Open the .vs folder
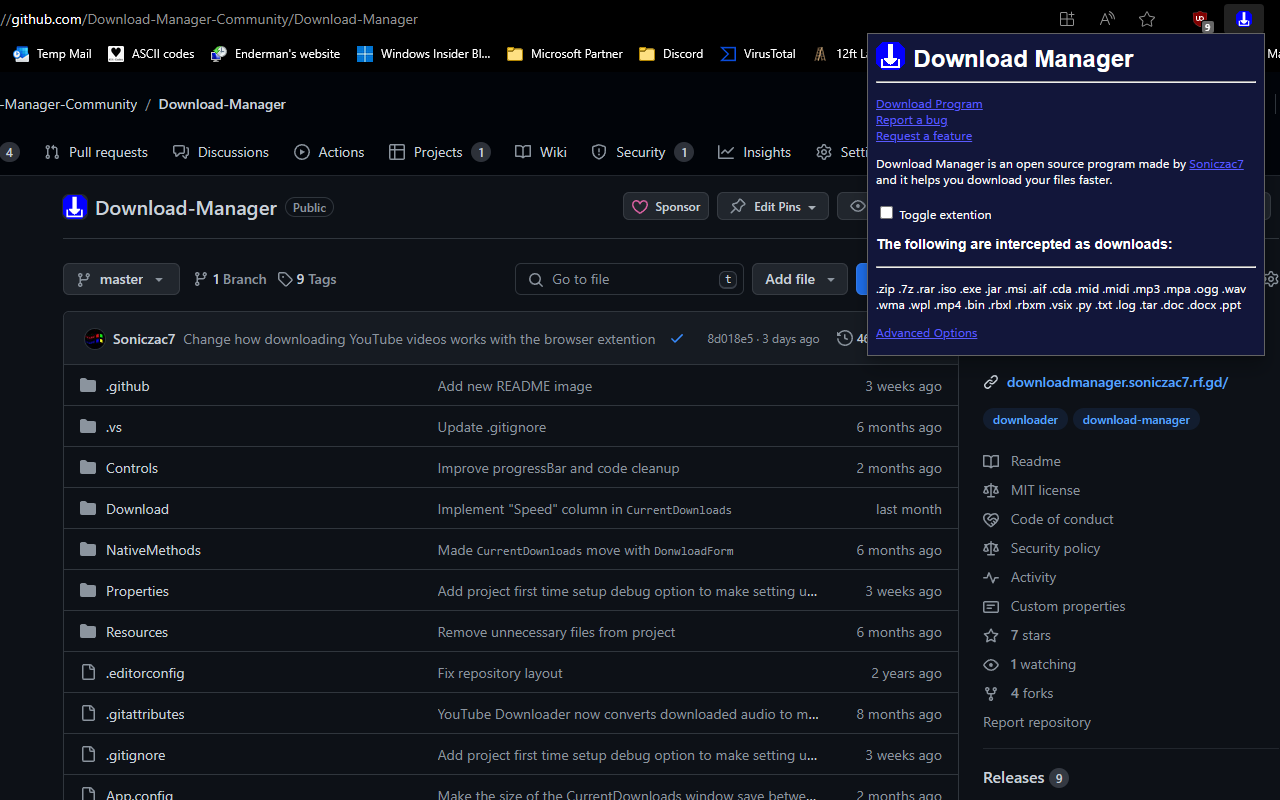Image resolution: width=1280 pixels, height=800 pixels. (x=114, y=427)
